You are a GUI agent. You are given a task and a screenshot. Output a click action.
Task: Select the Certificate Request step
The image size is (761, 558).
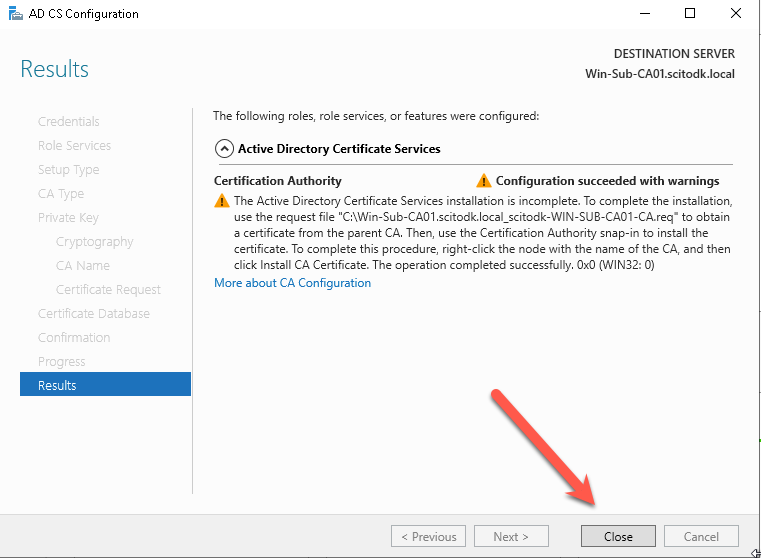coord(108,290)
